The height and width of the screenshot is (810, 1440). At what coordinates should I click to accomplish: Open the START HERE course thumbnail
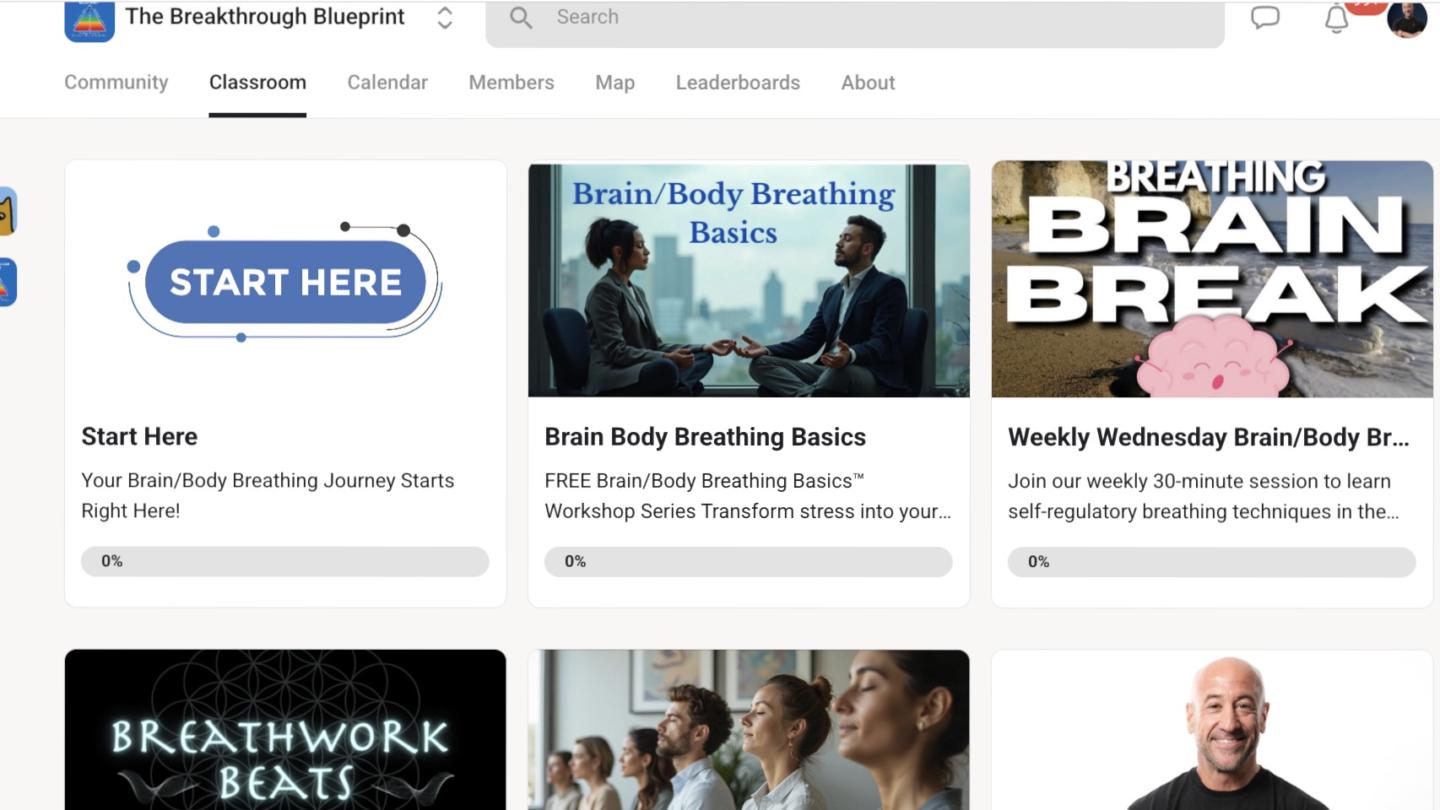point(285,280)
